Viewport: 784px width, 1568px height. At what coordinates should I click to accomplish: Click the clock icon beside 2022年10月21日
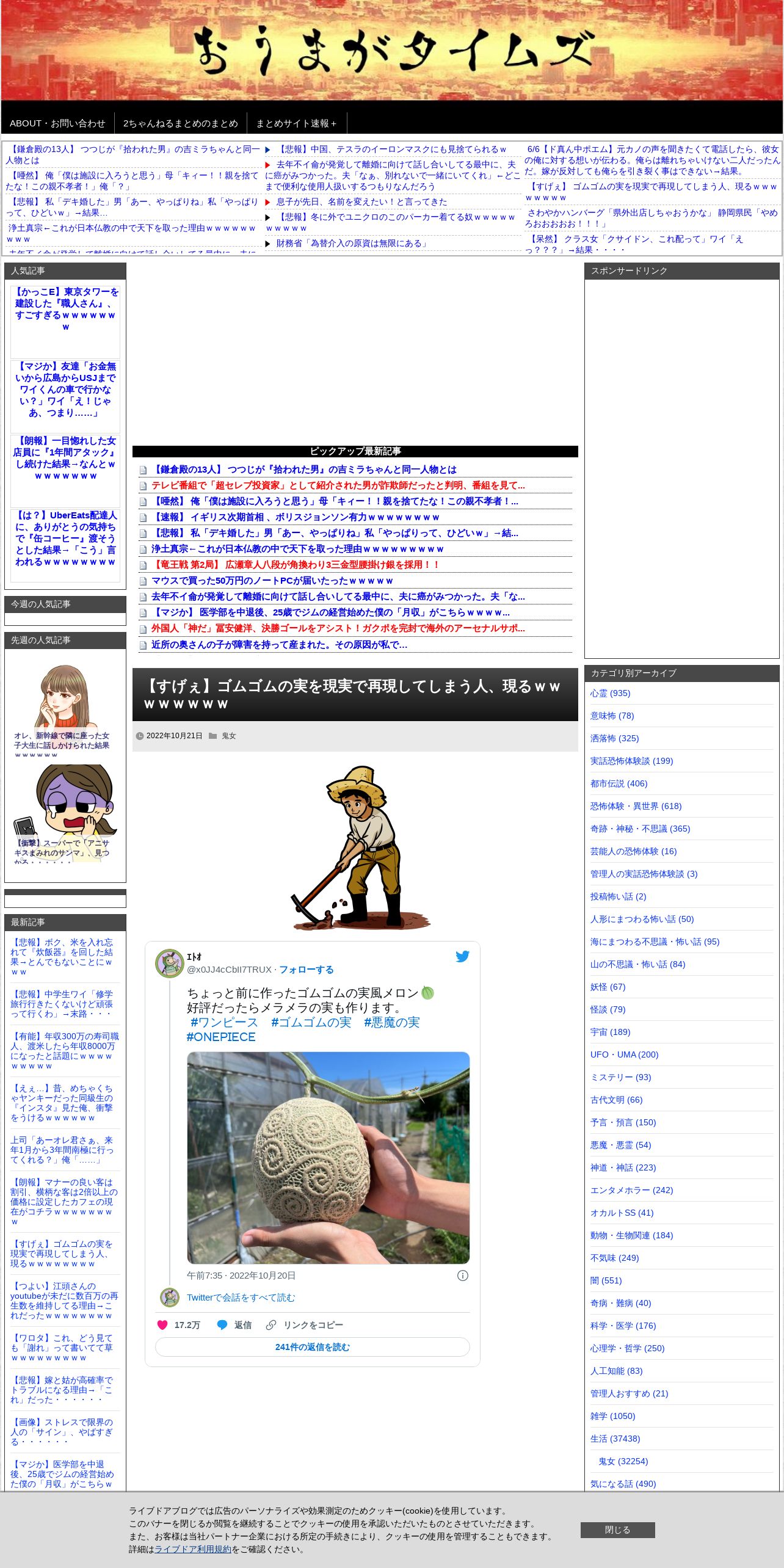point(140,736)
